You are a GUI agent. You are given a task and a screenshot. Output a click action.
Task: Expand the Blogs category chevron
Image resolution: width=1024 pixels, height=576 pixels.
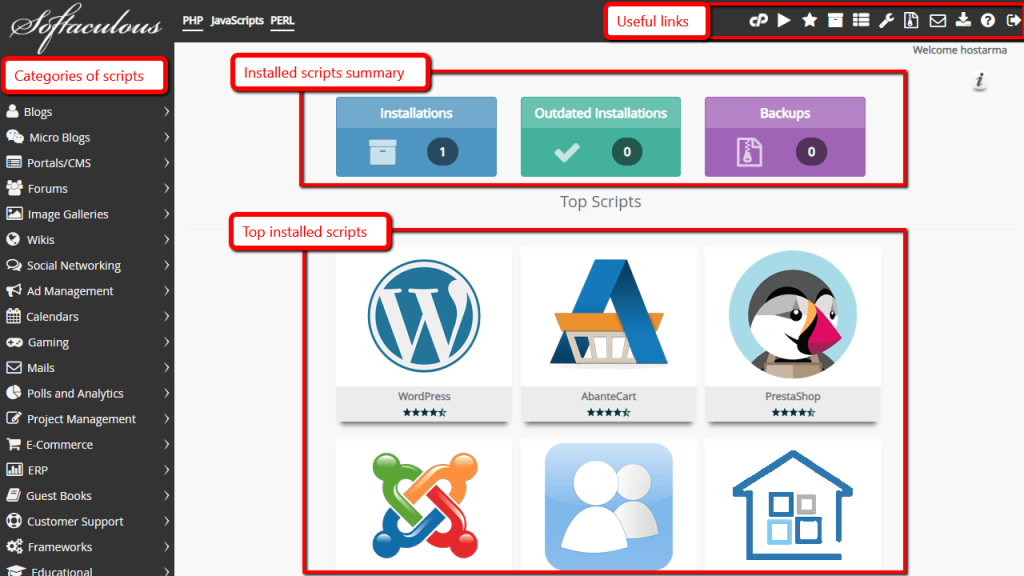(167, 112)
